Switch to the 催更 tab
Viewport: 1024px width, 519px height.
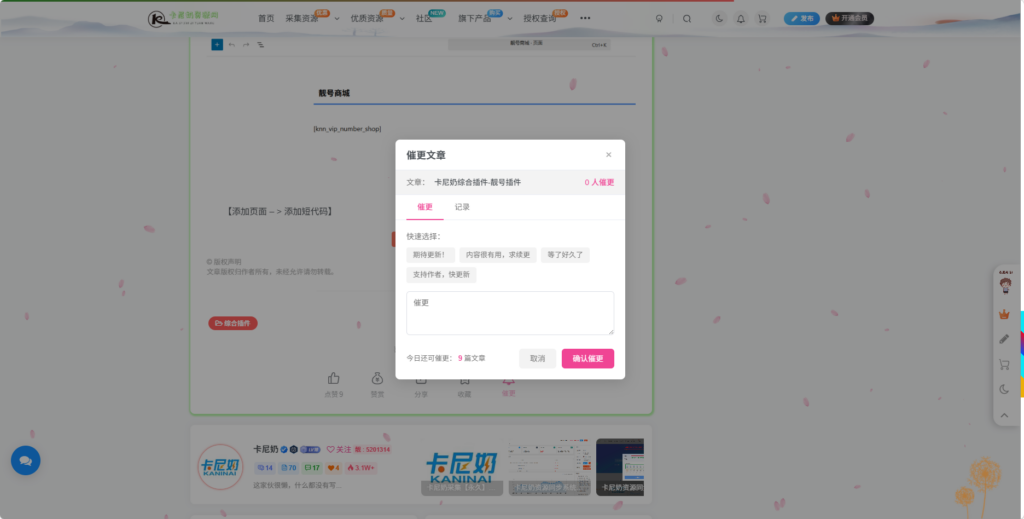pos(424,207)
